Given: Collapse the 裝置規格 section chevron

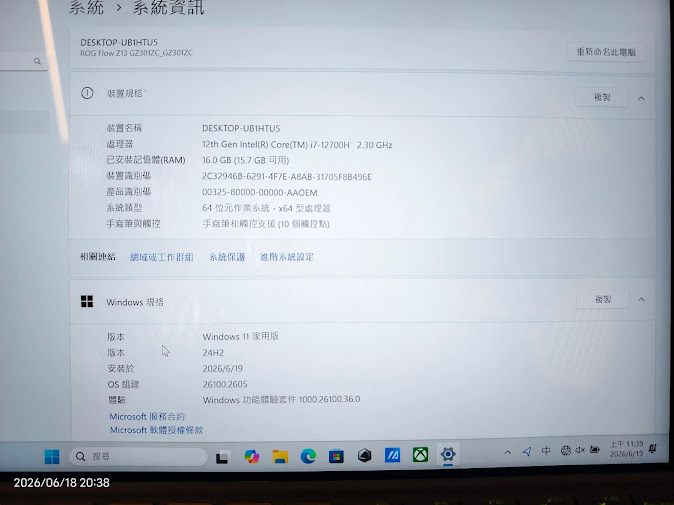Looking at the screenshot, I should 641,98.
